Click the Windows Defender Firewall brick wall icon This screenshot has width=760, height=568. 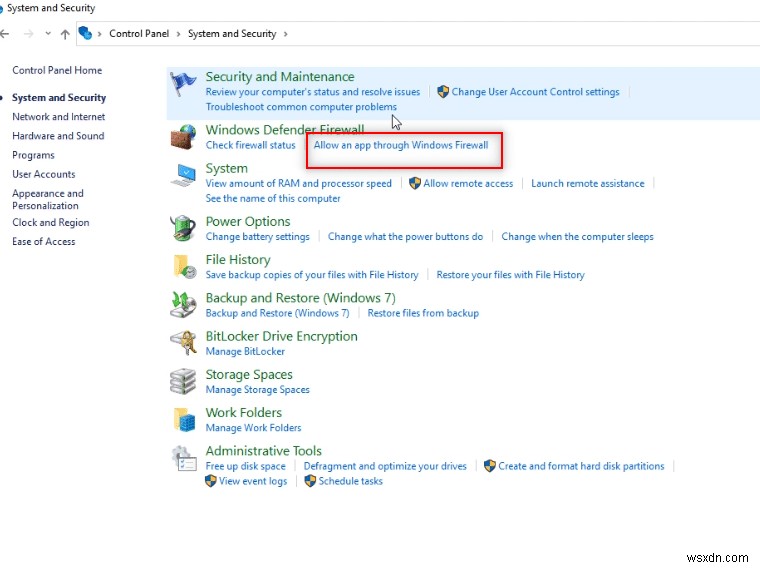tap(184, 137)
